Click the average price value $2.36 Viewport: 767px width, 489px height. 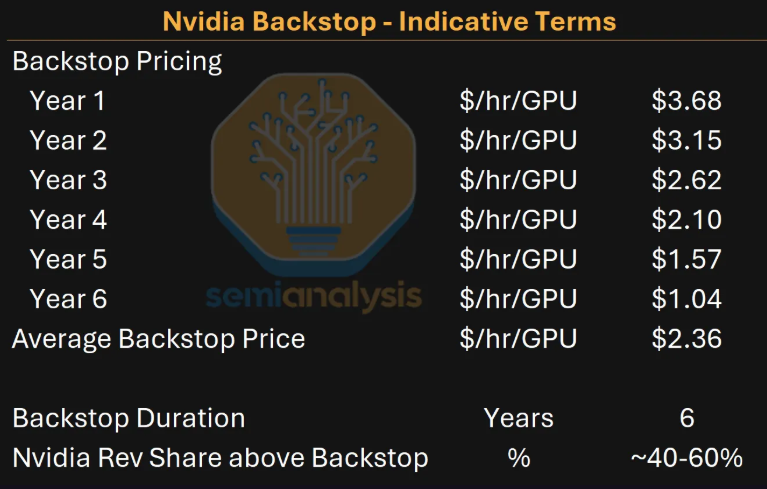[687, 338]
